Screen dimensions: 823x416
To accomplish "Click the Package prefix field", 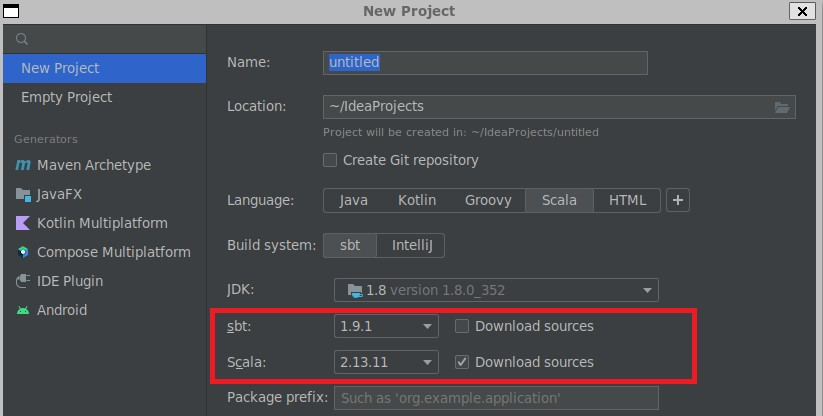I will click(x=496, y=398).
